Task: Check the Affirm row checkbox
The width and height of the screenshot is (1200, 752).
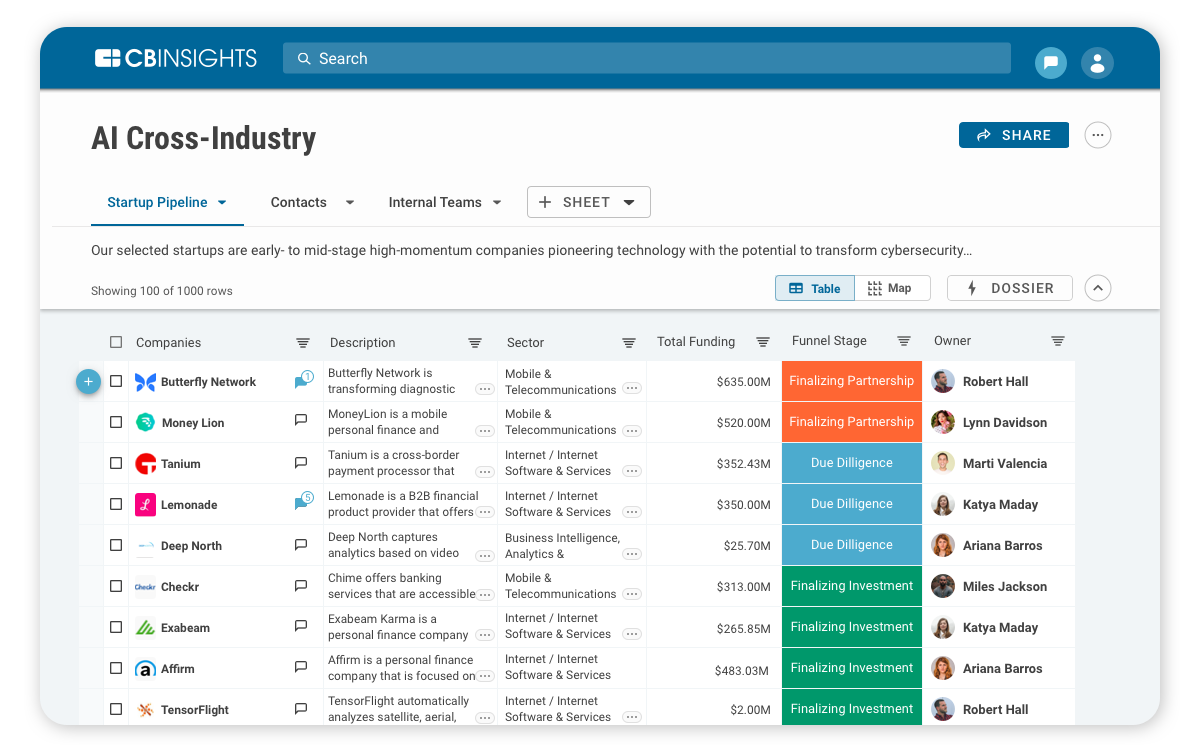Action: (x=116, y=668)
